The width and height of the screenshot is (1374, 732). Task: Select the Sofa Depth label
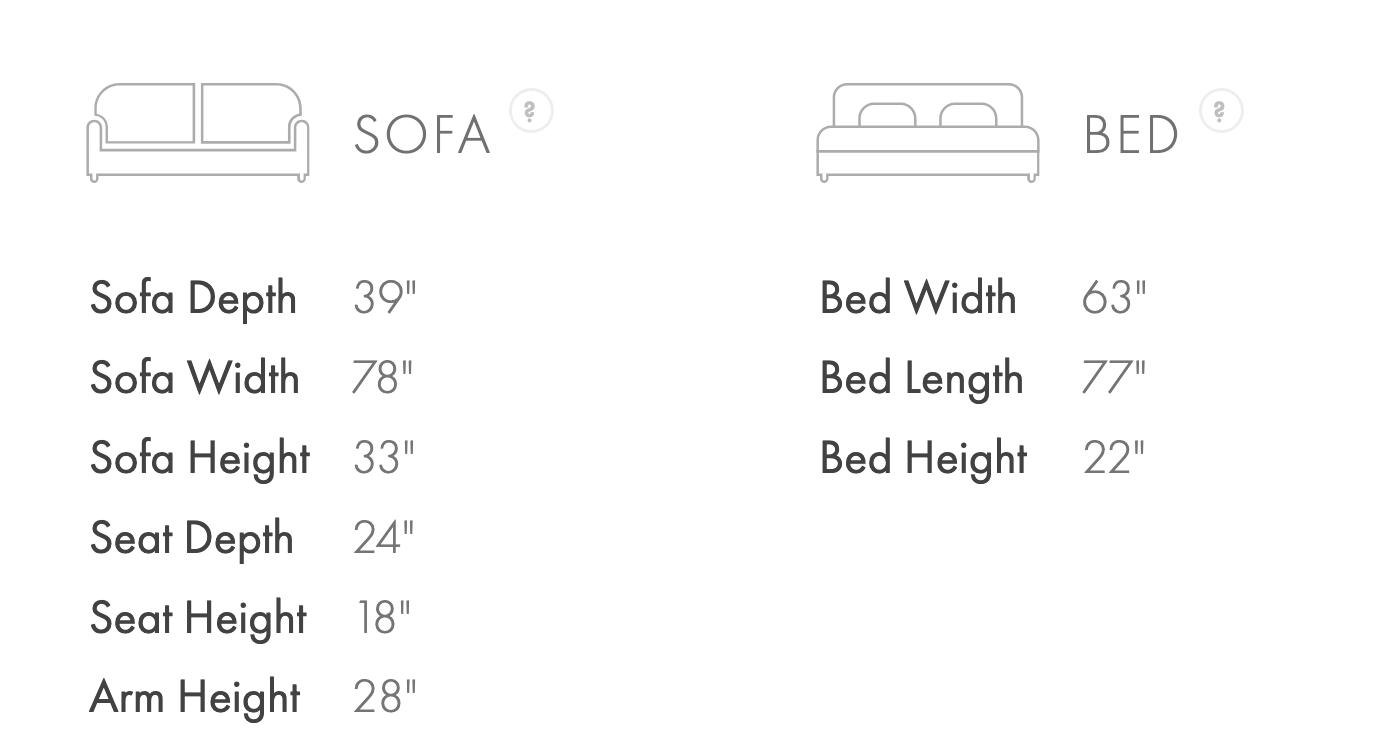pyautogui.click(x=193, y=299)
